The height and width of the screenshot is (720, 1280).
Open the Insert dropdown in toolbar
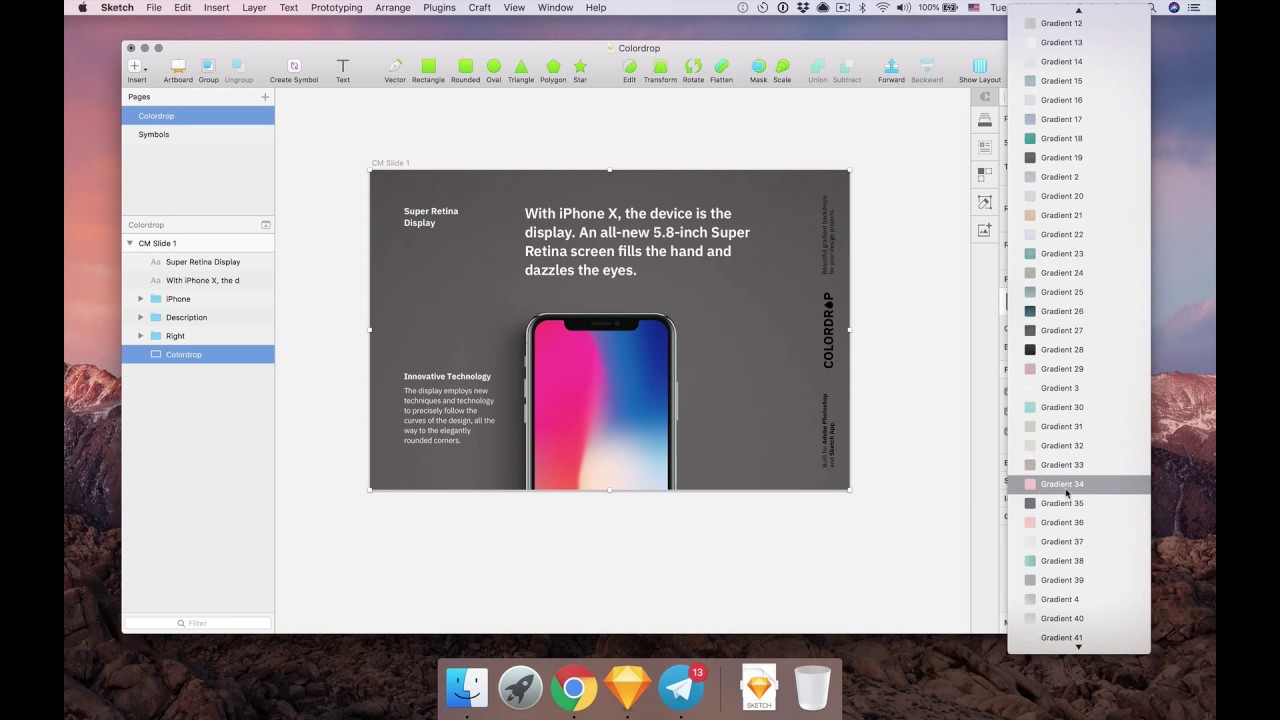click(x=137, y=67)
